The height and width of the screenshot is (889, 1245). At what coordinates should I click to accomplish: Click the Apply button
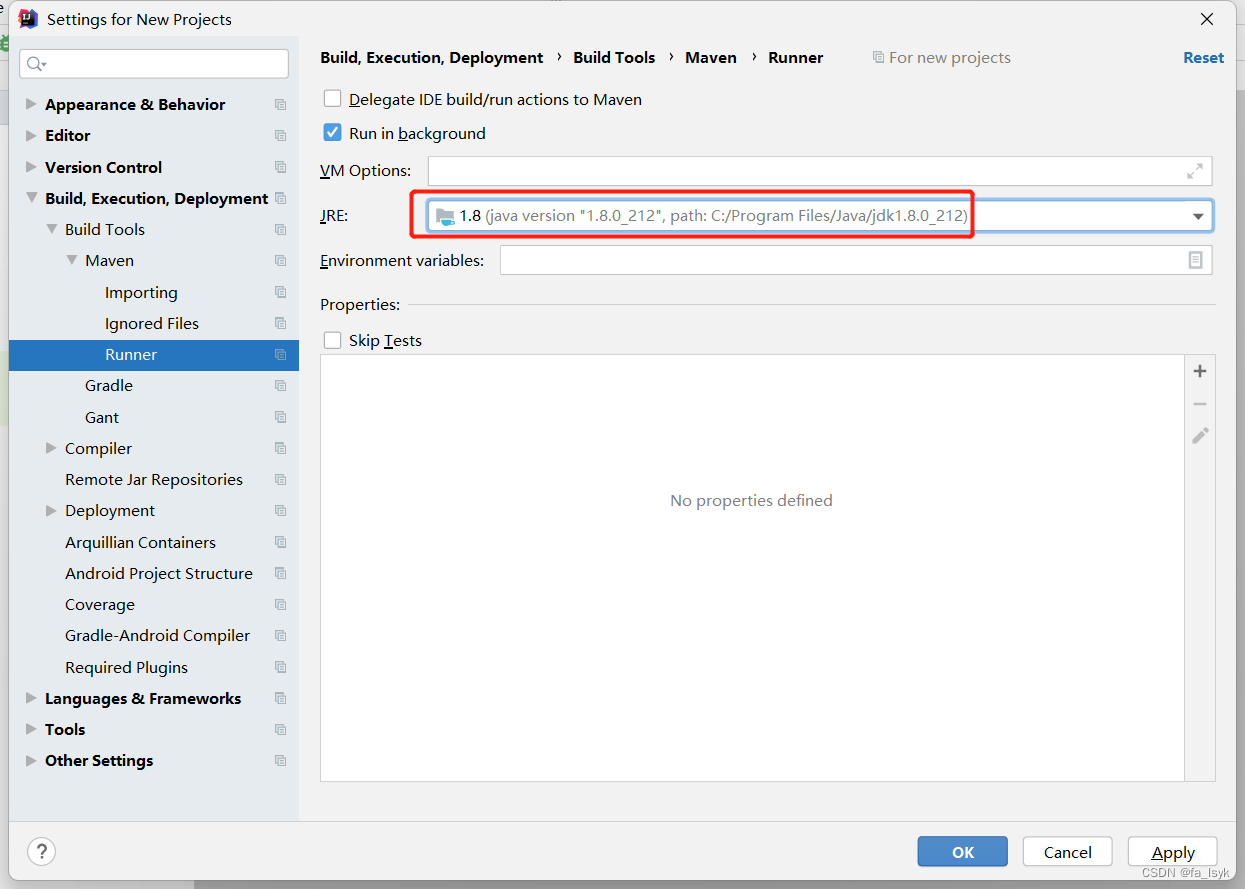click(1173, 852)
